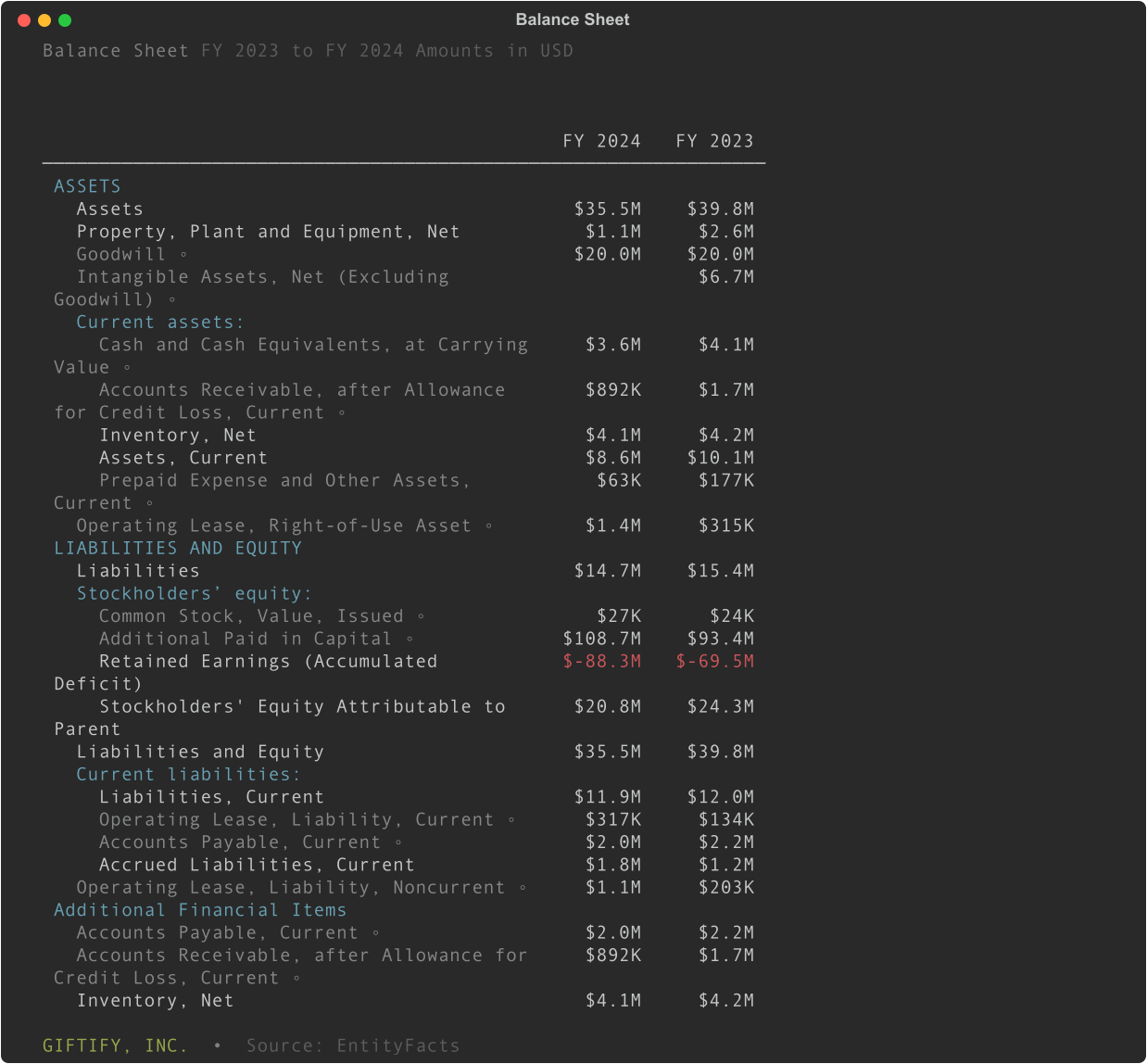Collapse the ASSETS section header

point(87,186)
